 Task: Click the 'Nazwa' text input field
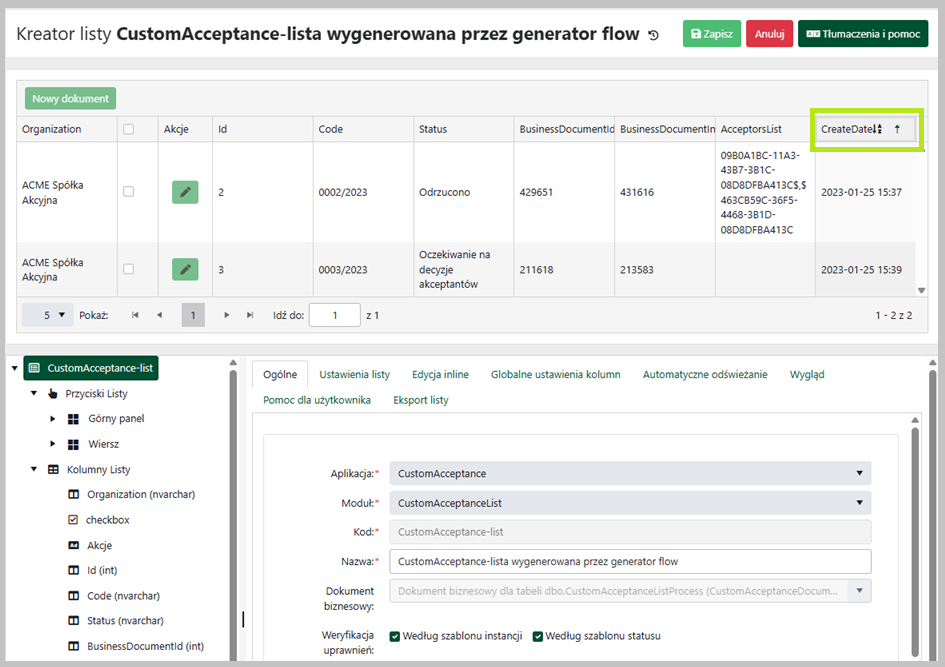pyautogui.click(x=630, y=561)
